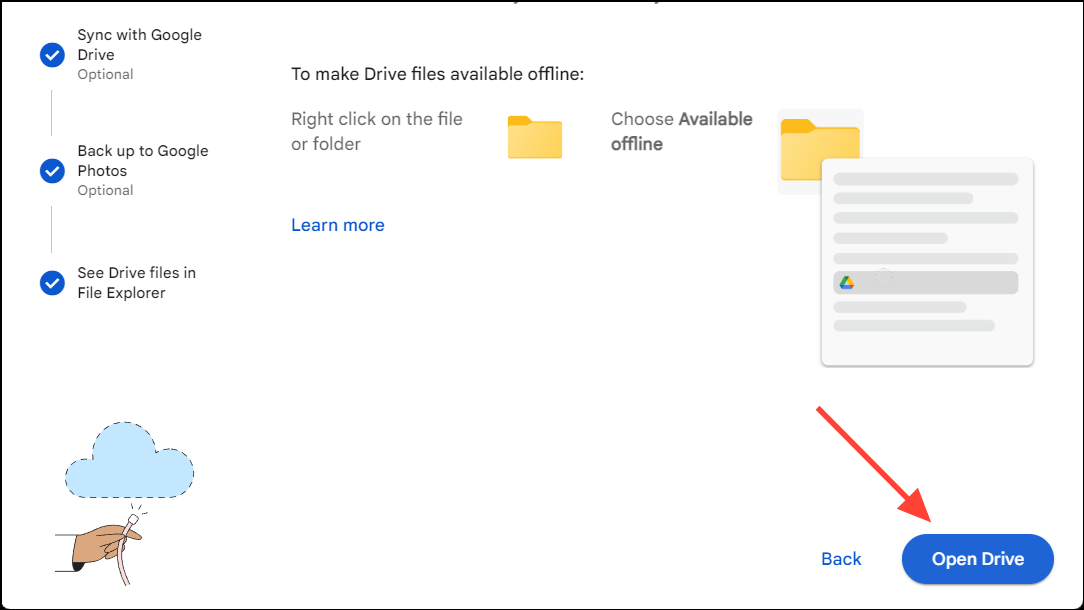Click the Open Drive button
Image resolution: width=1084 pixels, height=610 pixels.
pyautogui.click(x=977, y=559)
